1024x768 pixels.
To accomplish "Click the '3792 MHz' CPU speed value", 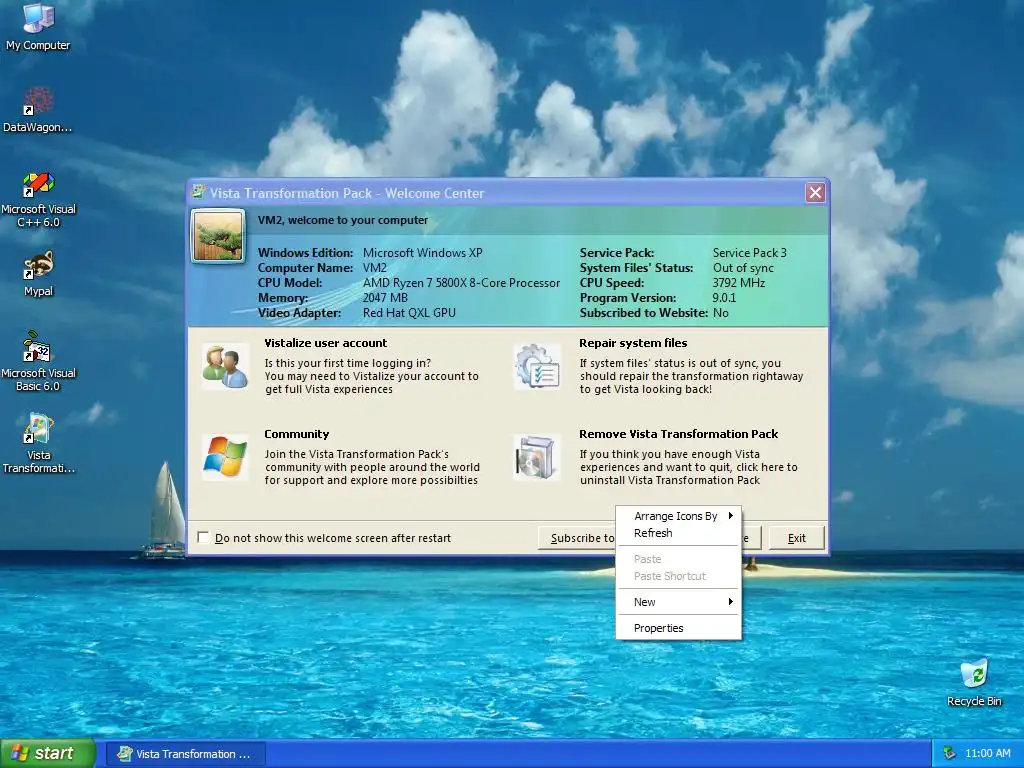I will pos(738,283).
